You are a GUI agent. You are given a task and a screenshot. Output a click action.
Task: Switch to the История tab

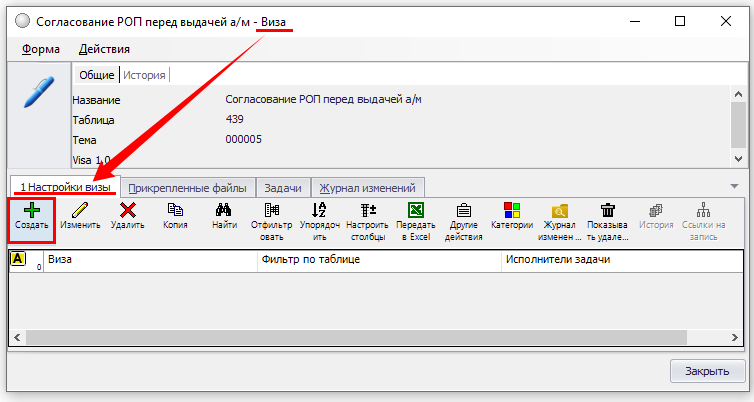click(x=144, y=75)
